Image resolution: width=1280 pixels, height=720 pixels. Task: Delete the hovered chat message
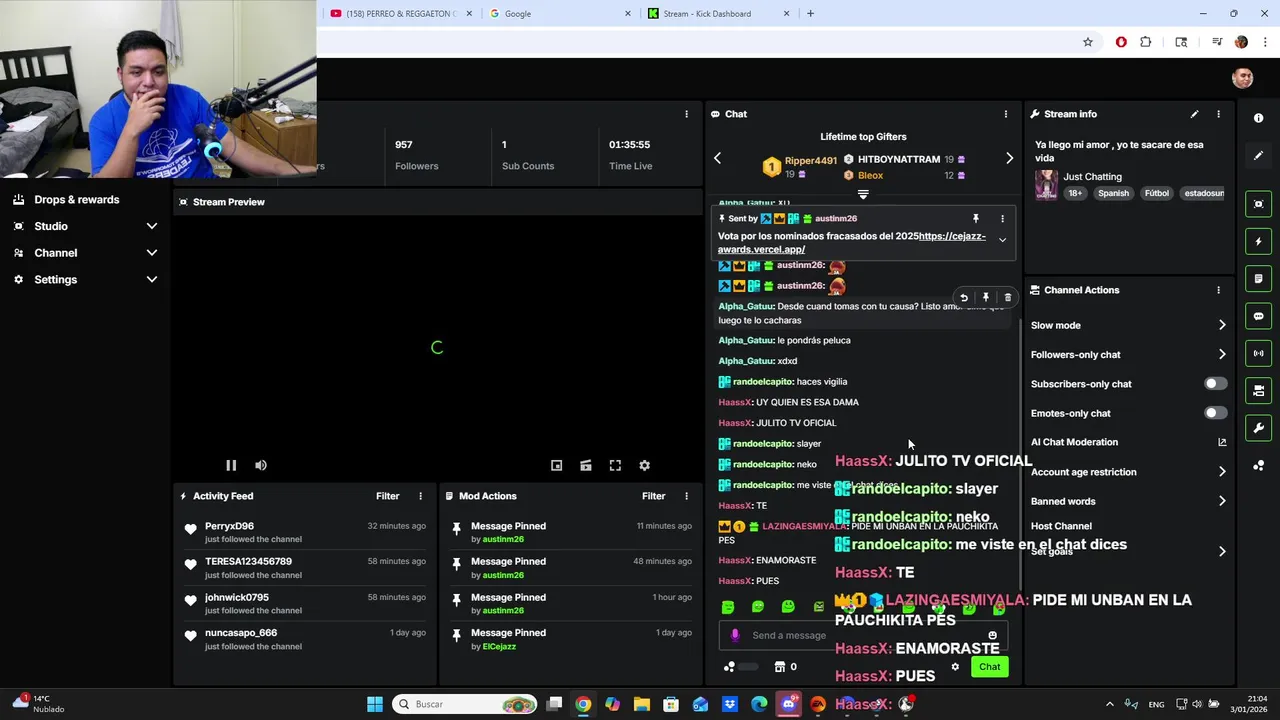1007,297
